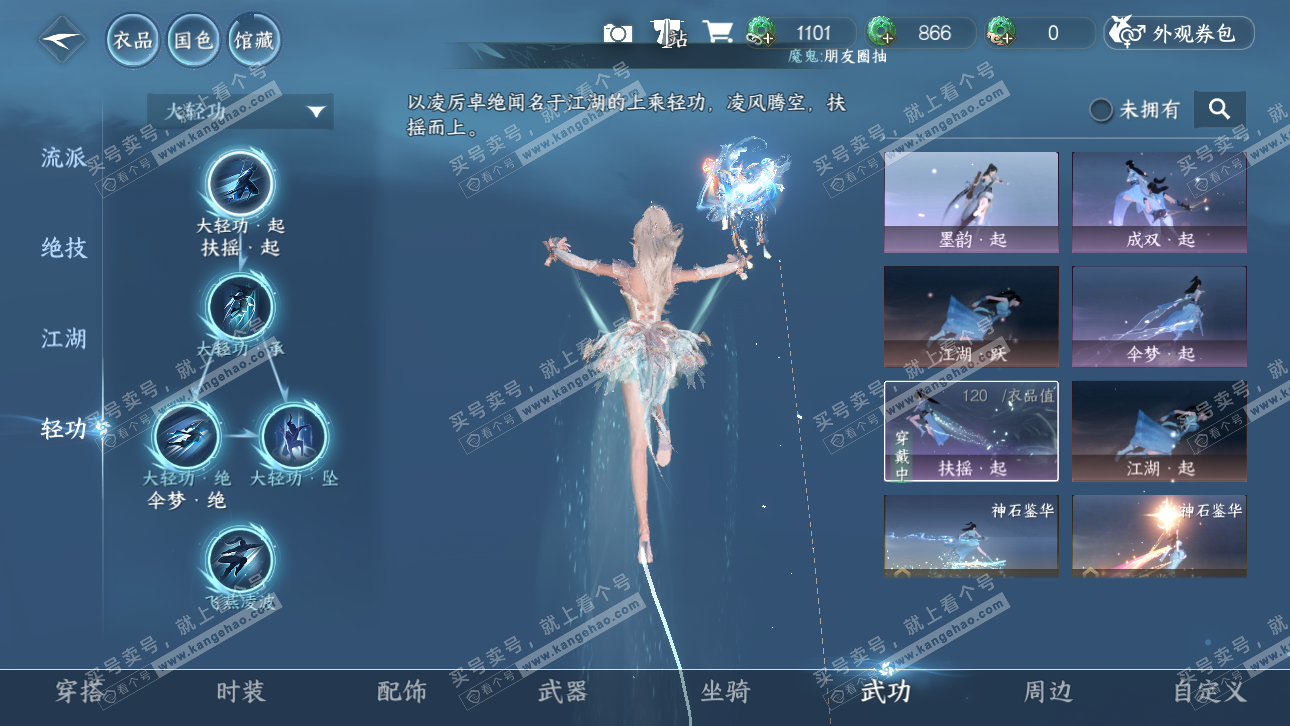This screenshot has width=1290, height=726.
Task: Choose the 伞梦·起 appearance card
Action: coord(1159,316)
